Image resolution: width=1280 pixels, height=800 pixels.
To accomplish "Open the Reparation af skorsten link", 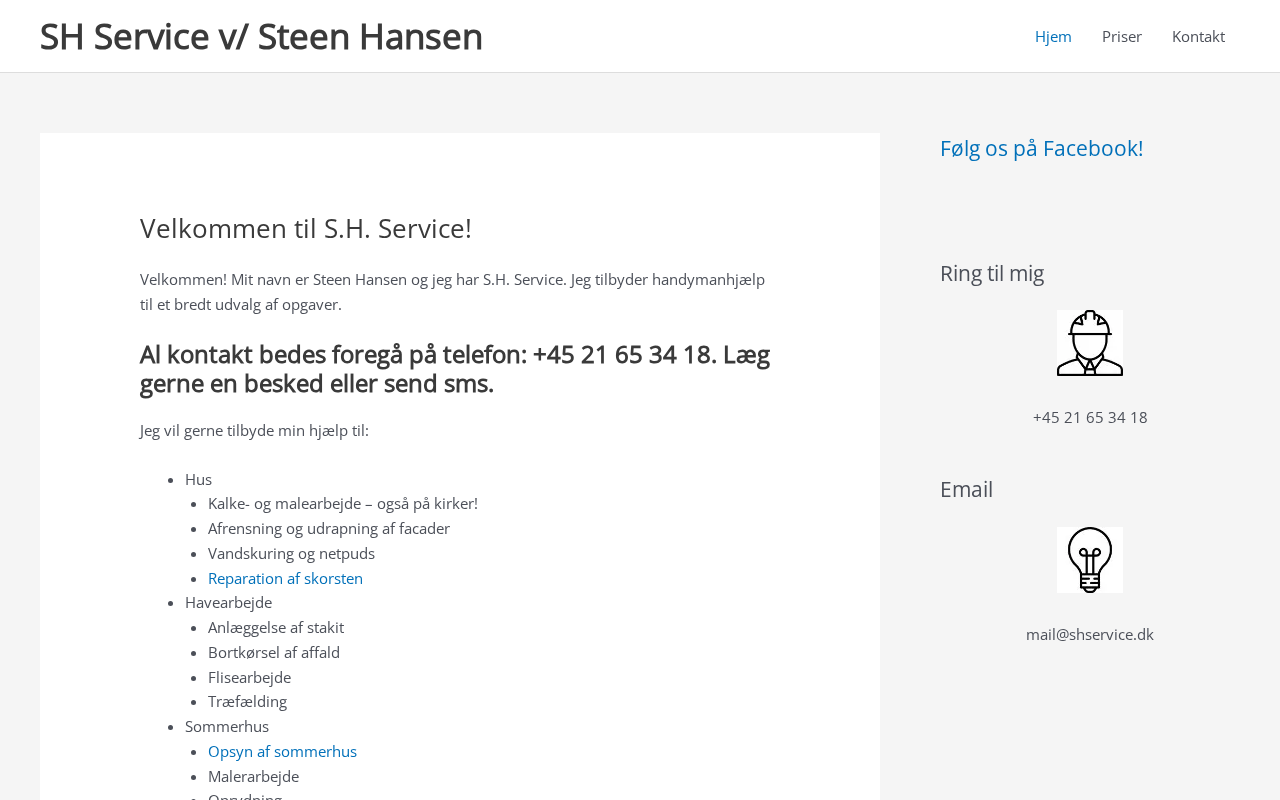I will point(285,578).
